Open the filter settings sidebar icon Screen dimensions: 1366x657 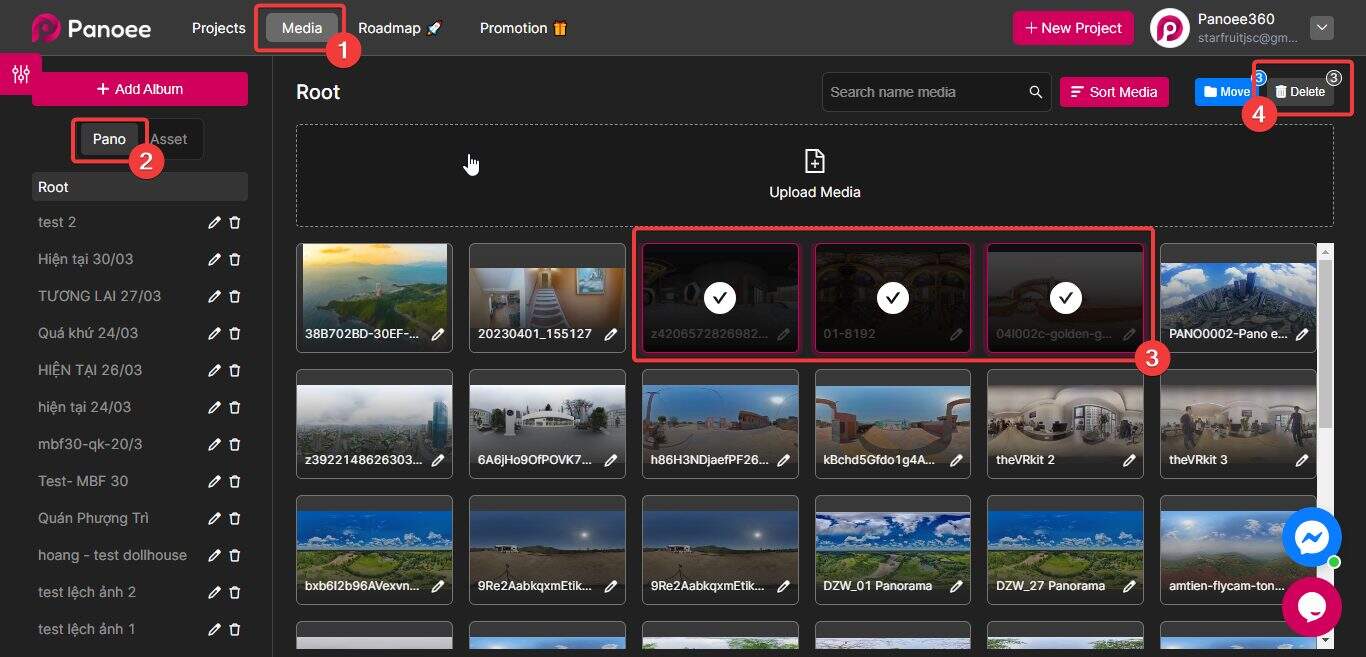pyautogui.click(x=20, y=74)
